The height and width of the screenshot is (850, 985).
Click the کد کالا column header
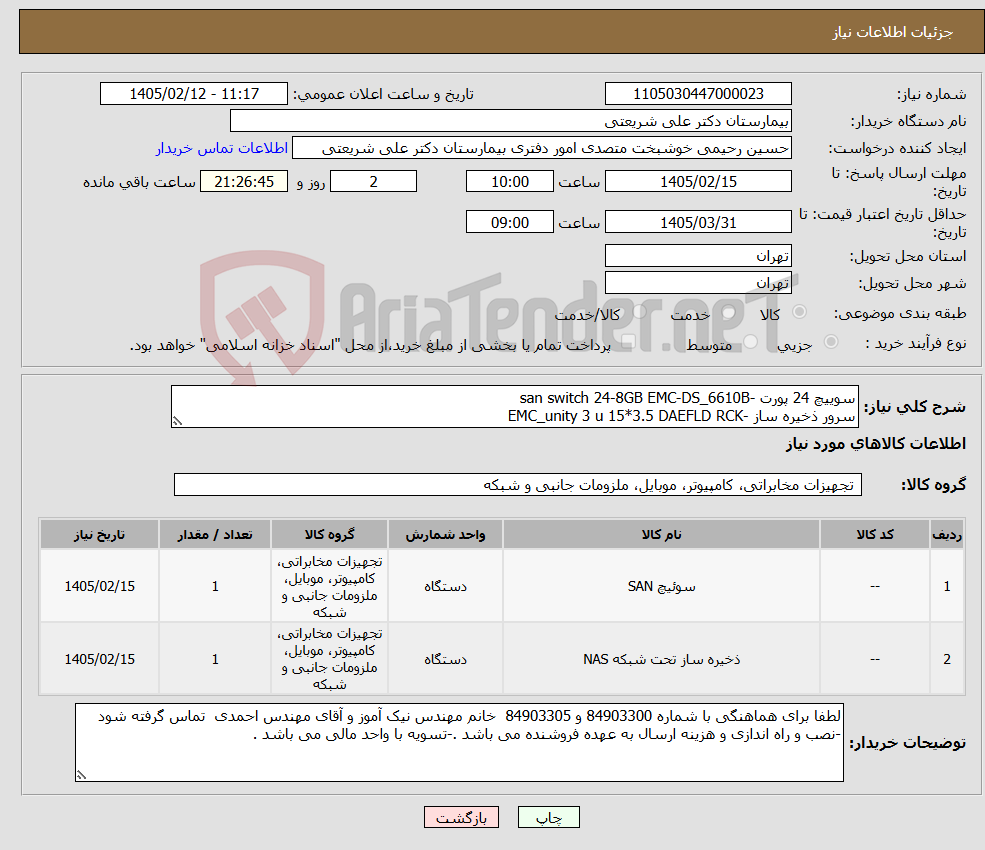(x=874, y=534)
